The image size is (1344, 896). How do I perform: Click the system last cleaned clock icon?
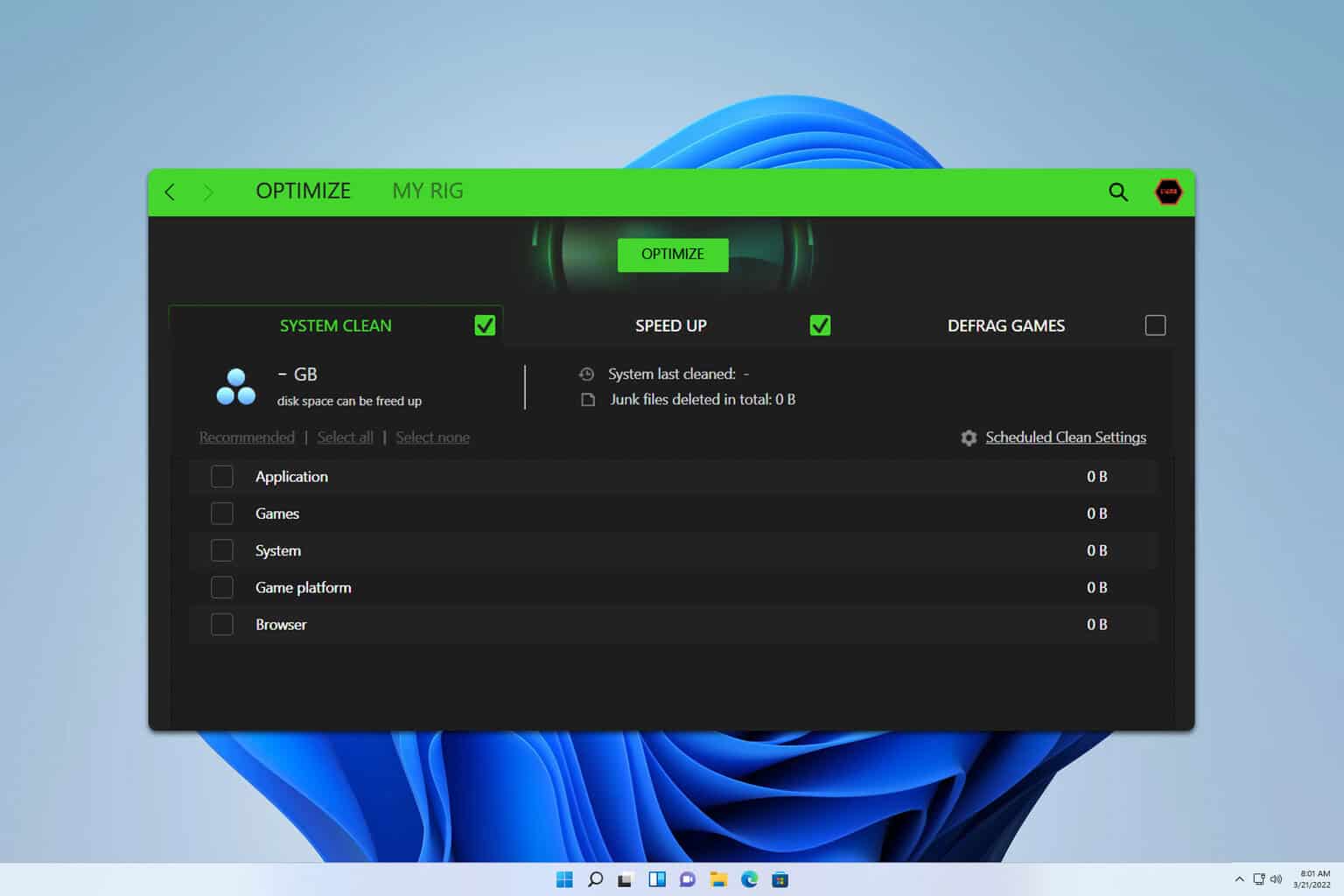click(x=586, y=374)
